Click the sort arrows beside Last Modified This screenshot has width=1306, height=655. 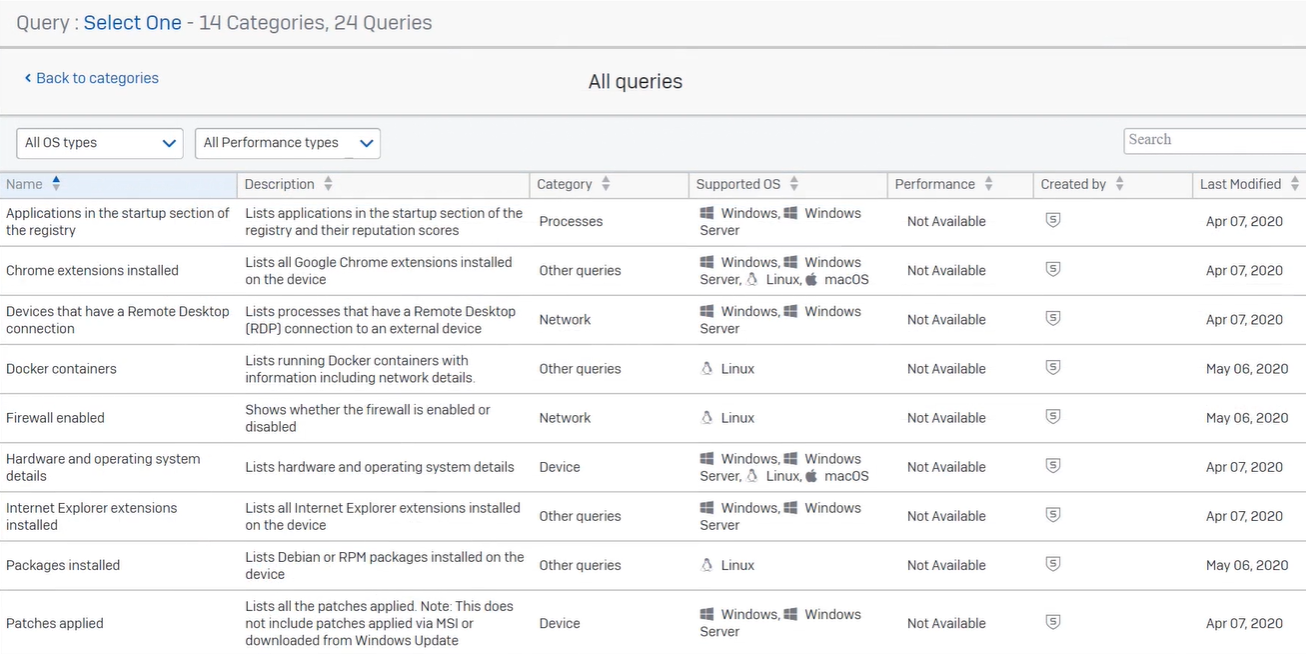coord(1293,184)
